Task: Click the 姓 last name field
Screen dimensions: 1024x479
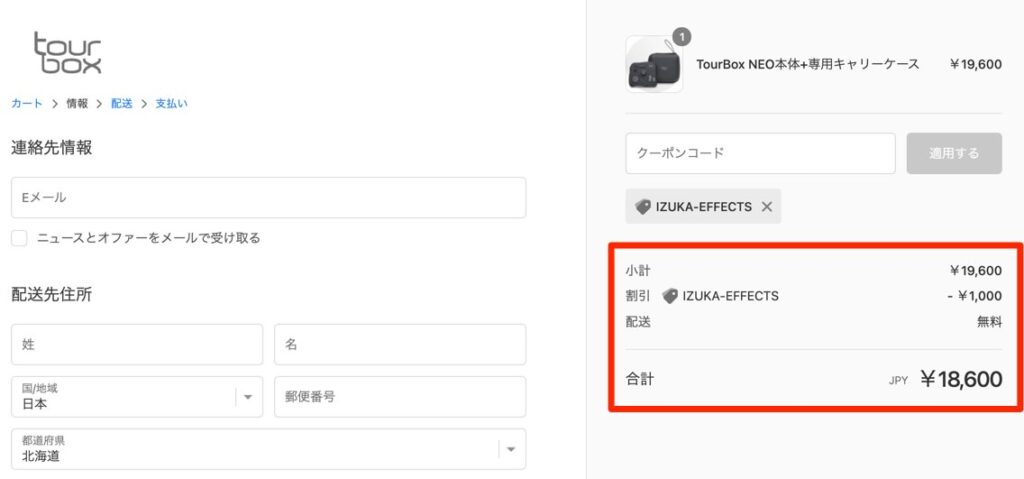Action: pyautogui.click(x=137, y=344)
